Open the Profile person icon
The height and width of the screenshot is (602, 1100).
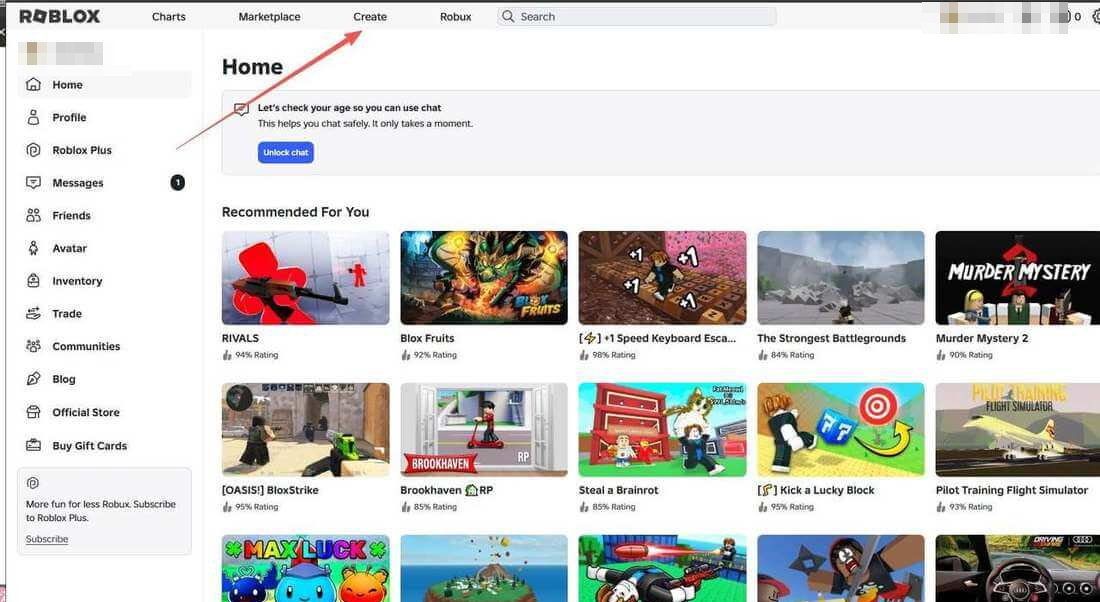[33, 117]
